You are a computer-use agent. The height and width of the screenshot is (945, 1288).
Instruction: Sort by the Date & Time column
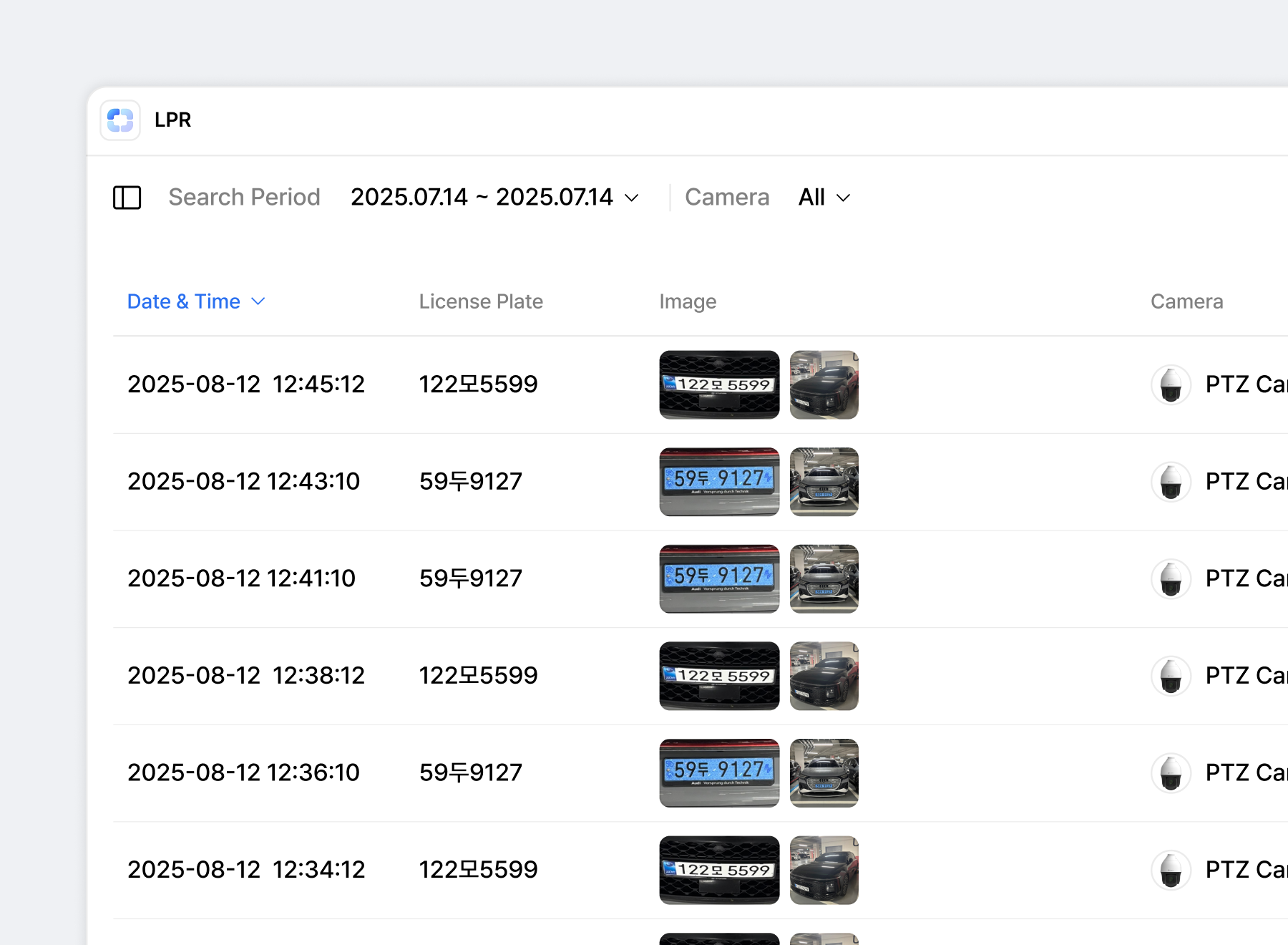195,301
